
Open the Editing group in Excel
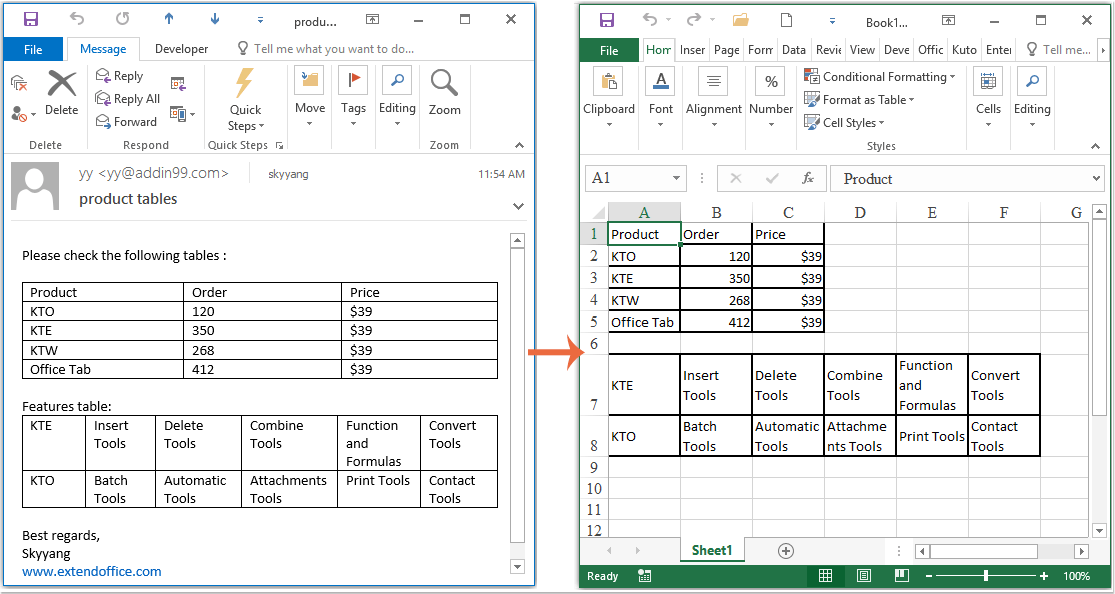1032,99
